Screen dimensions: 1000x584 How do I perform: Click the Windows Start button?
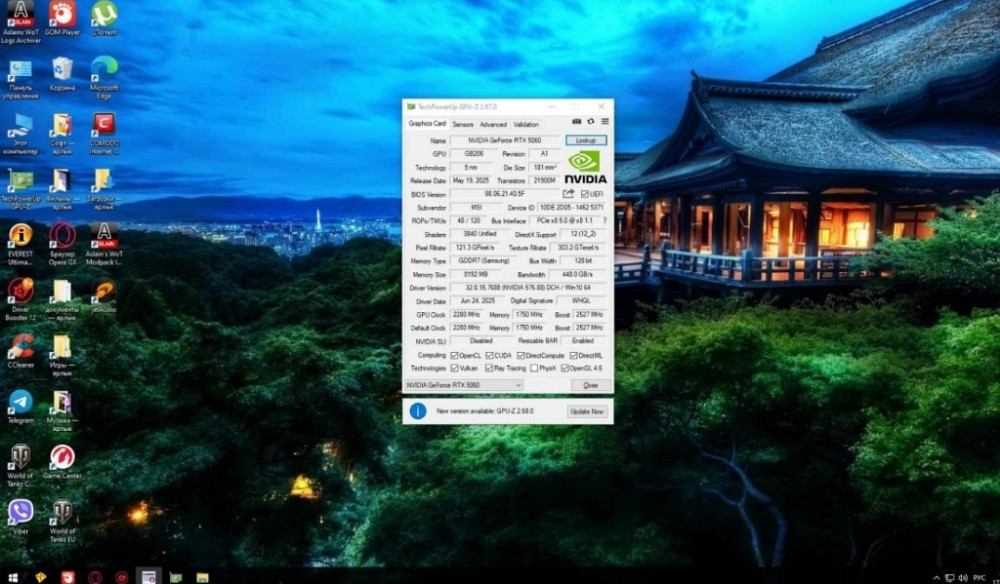pos(12,577)
